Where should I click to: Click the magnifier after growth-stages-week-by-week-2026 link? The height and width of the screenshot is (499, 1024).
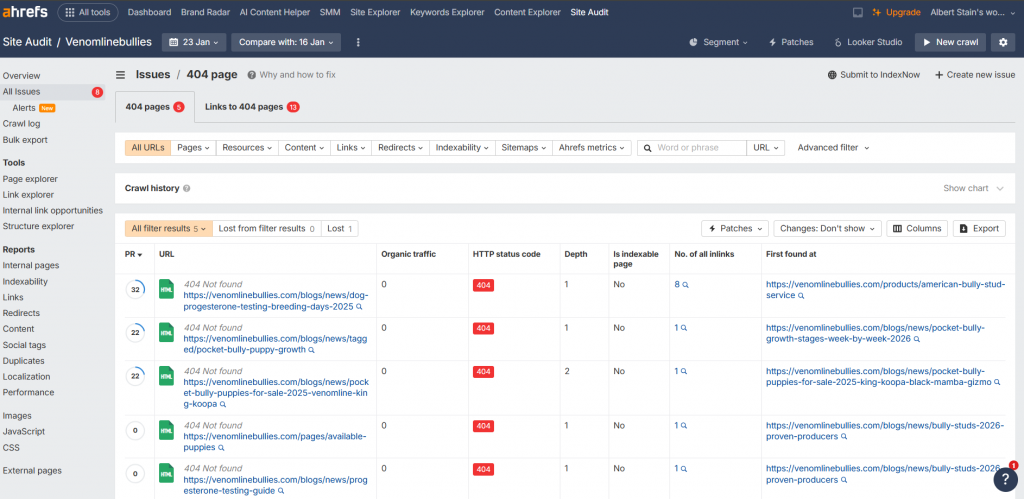[917, 340]
